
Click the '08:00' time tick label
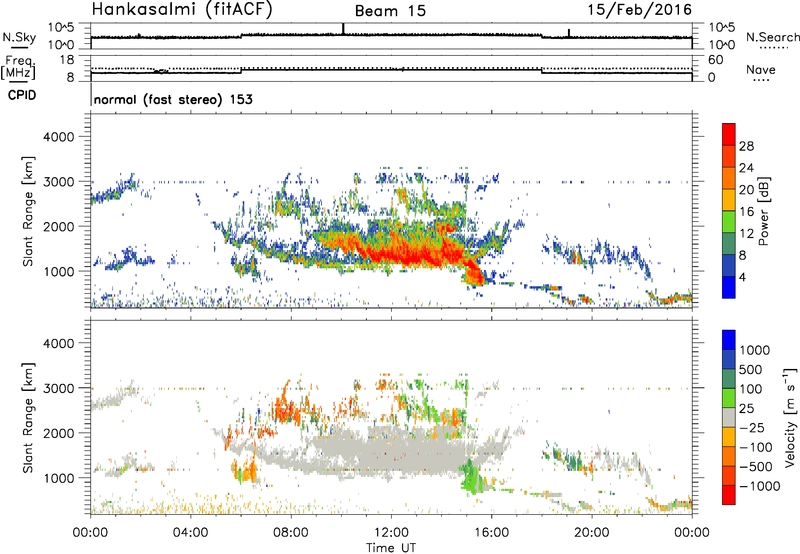(x=291, y=533)
